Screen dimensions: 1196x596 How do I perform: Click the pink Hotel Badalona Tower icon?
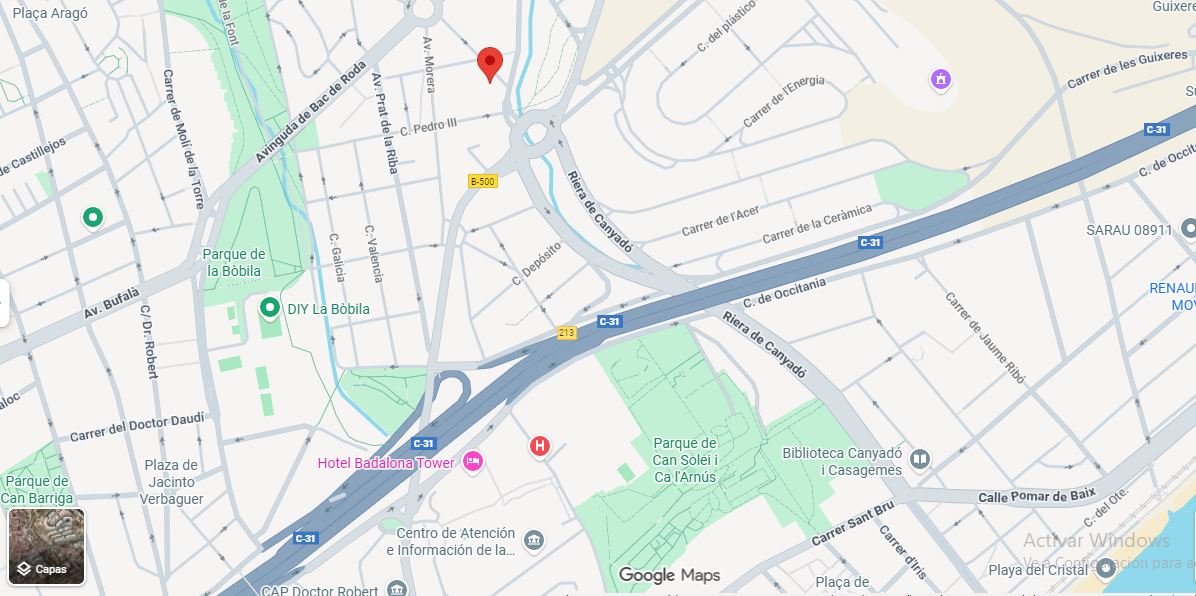pos(473,462)
